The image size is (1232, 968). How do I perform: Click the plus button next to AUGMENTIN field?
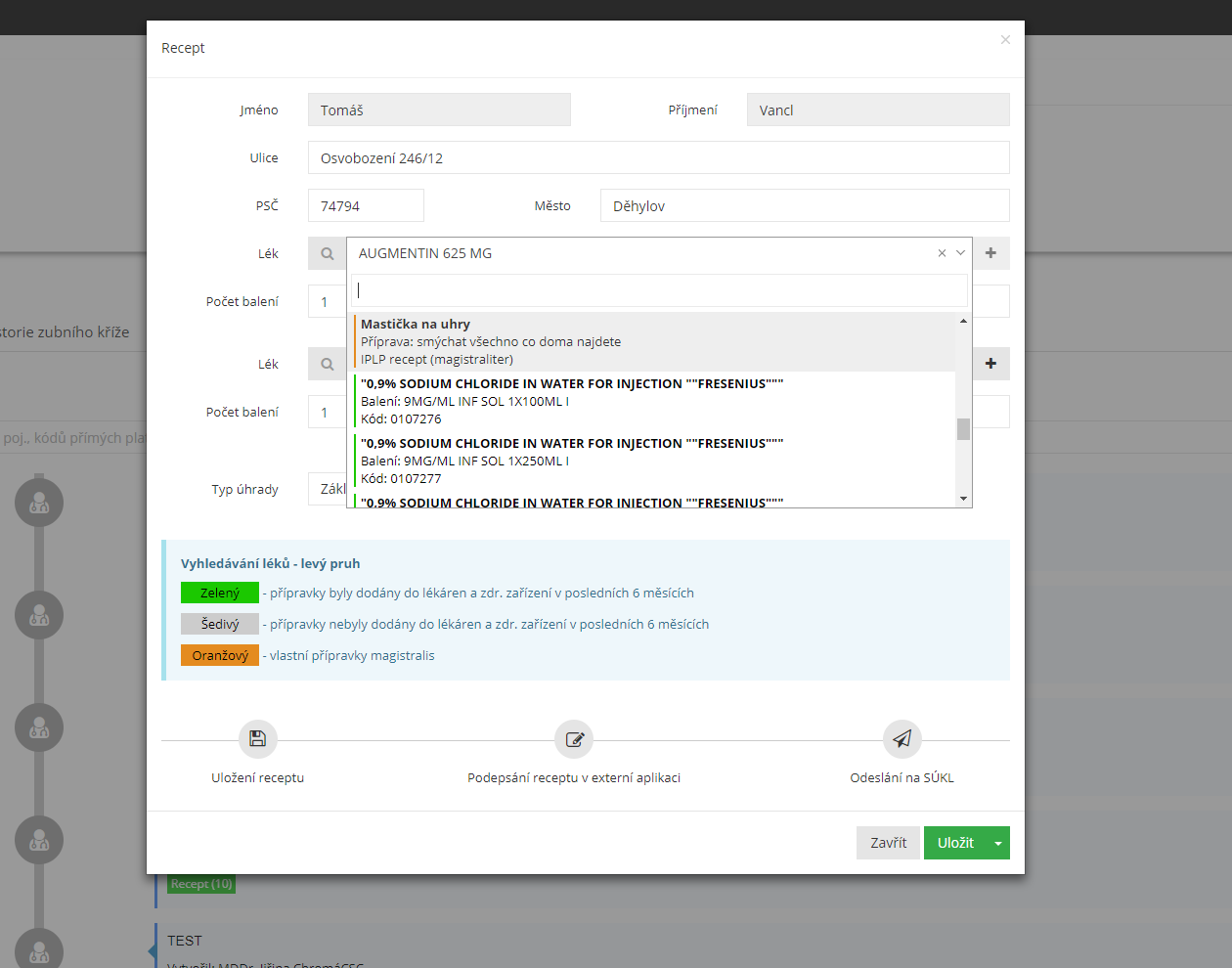click(x=990, y=253)
